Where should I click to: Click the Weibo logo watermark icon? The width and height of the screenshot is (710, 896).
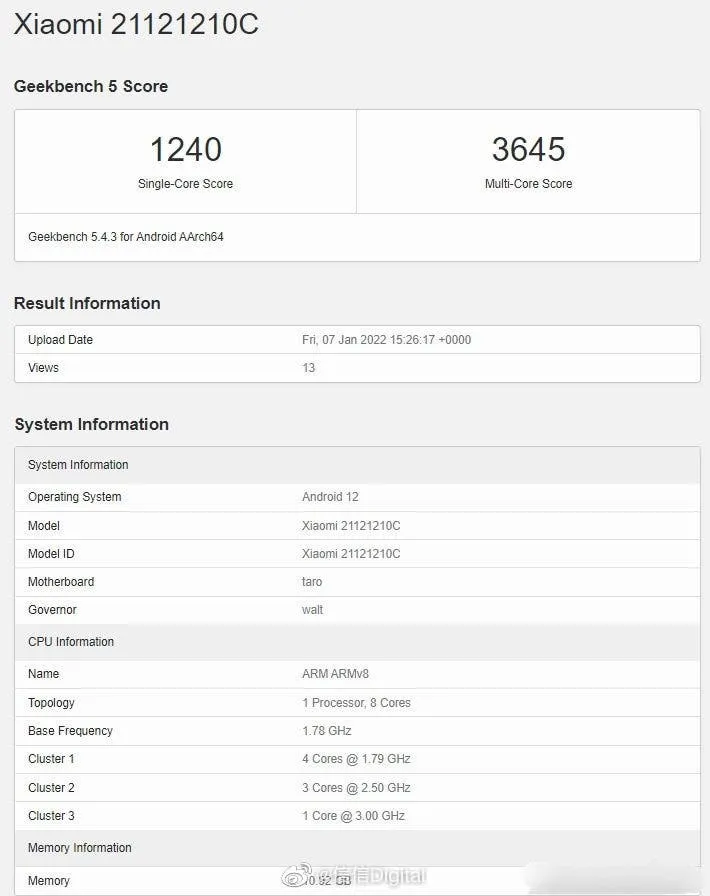pyautogui.click(x=295, y=877)
